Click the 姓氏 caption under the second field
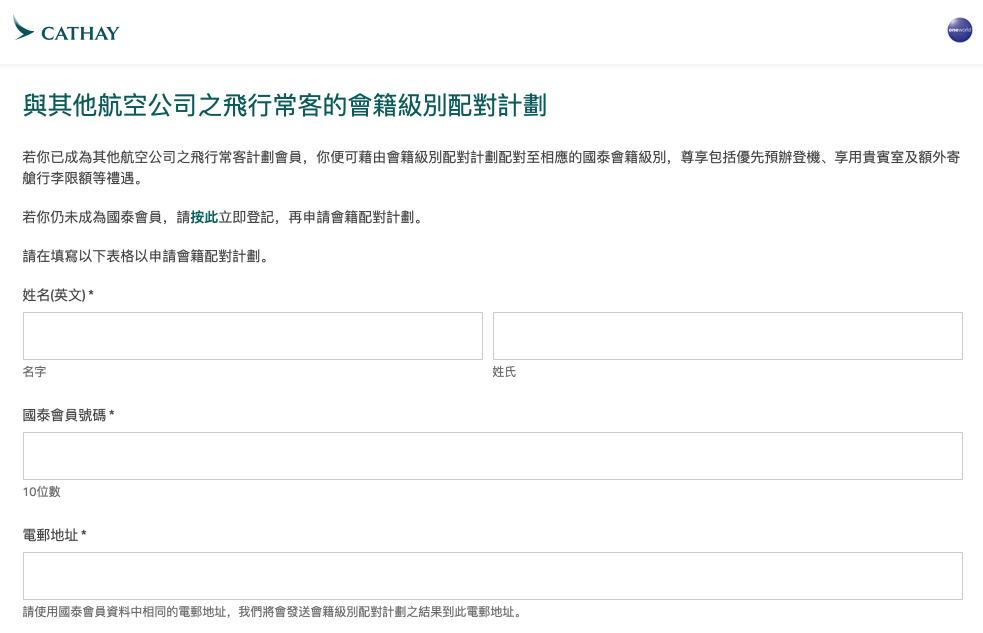 pyautogui.click(x=504, y=372)
